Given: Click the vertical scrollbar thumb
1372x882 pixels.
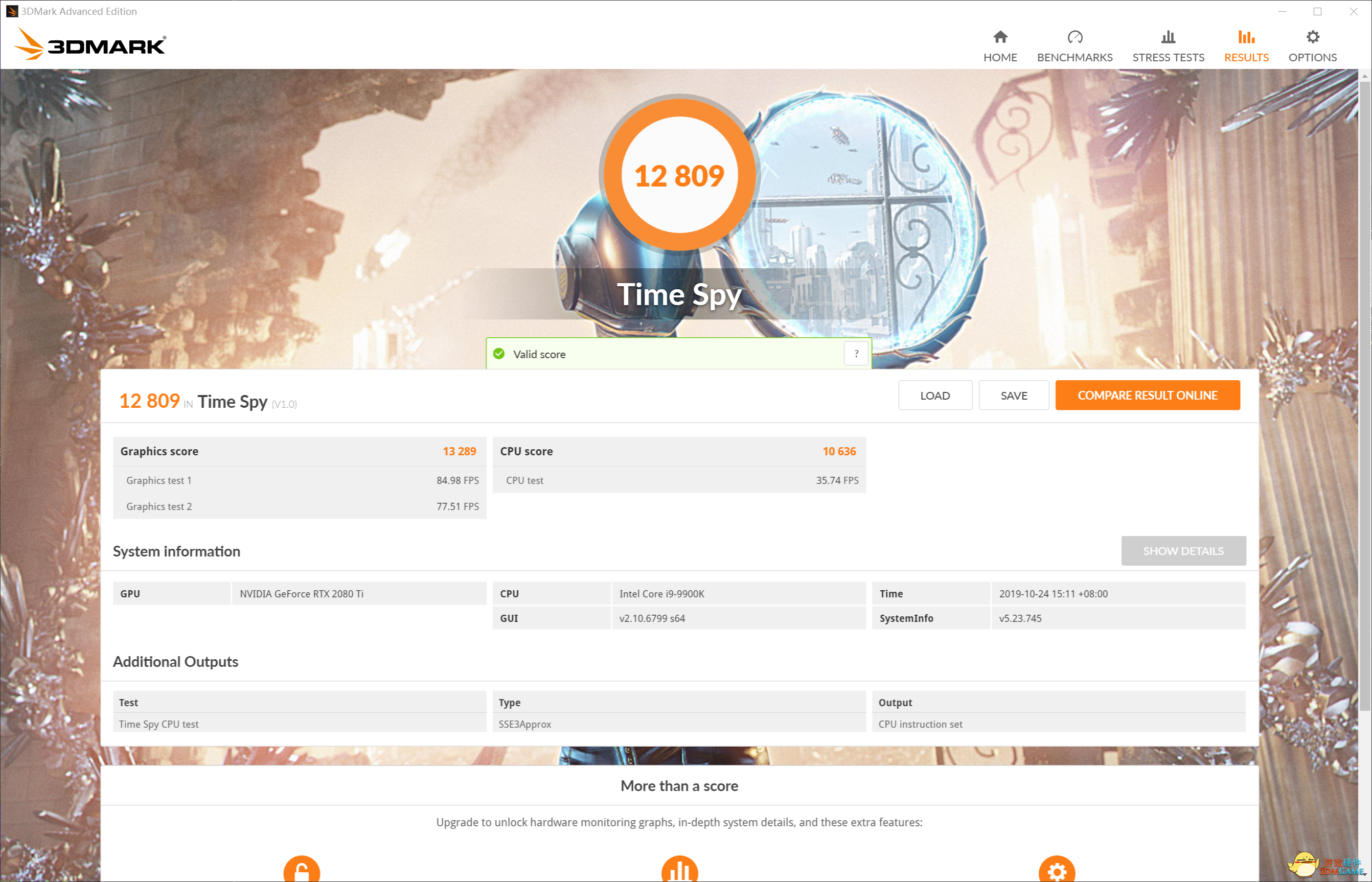Looking at the screenshot, I should 1365,395.
